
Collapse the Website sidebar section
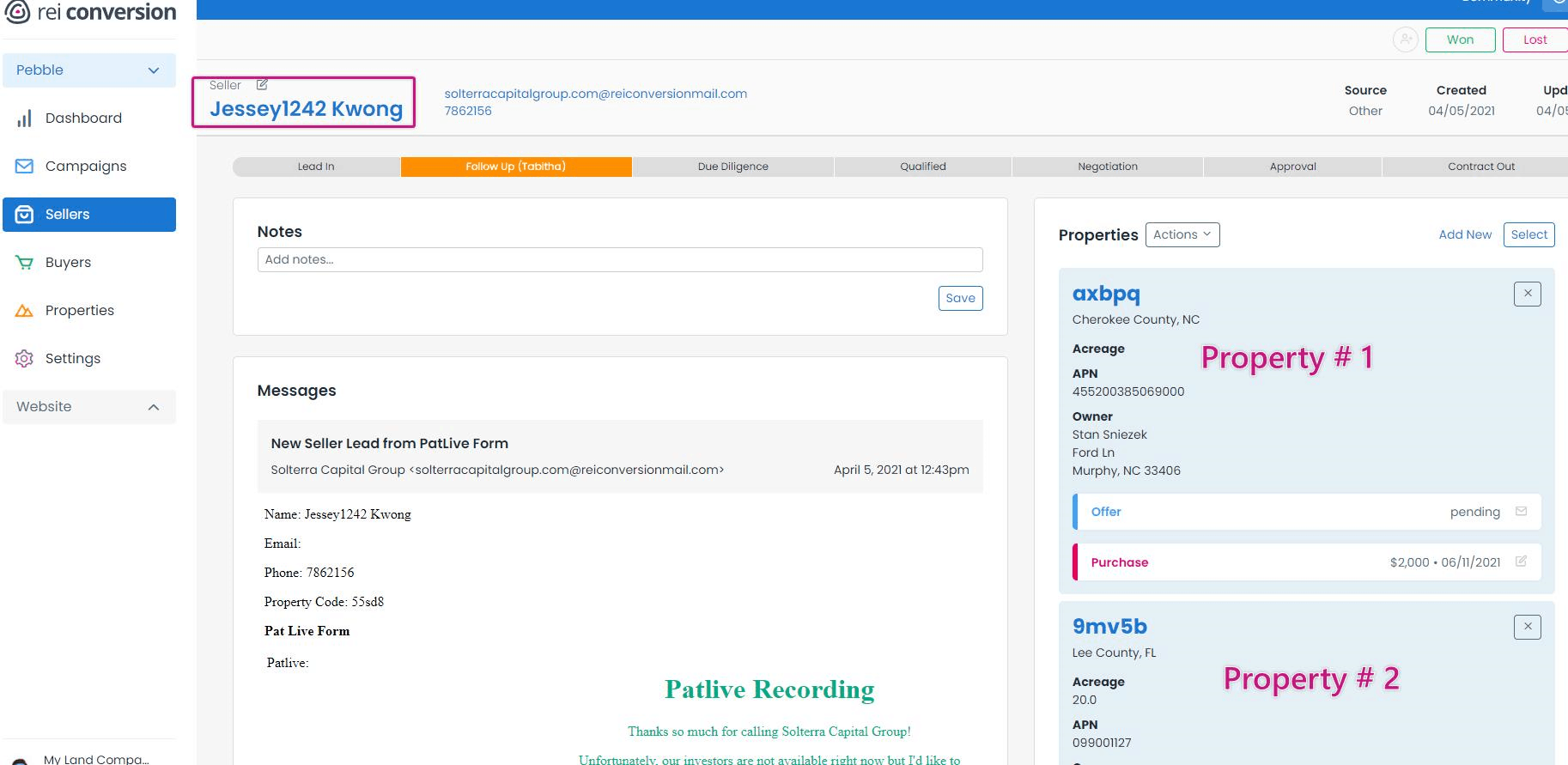pyautogui.click(x=89, y=407)
